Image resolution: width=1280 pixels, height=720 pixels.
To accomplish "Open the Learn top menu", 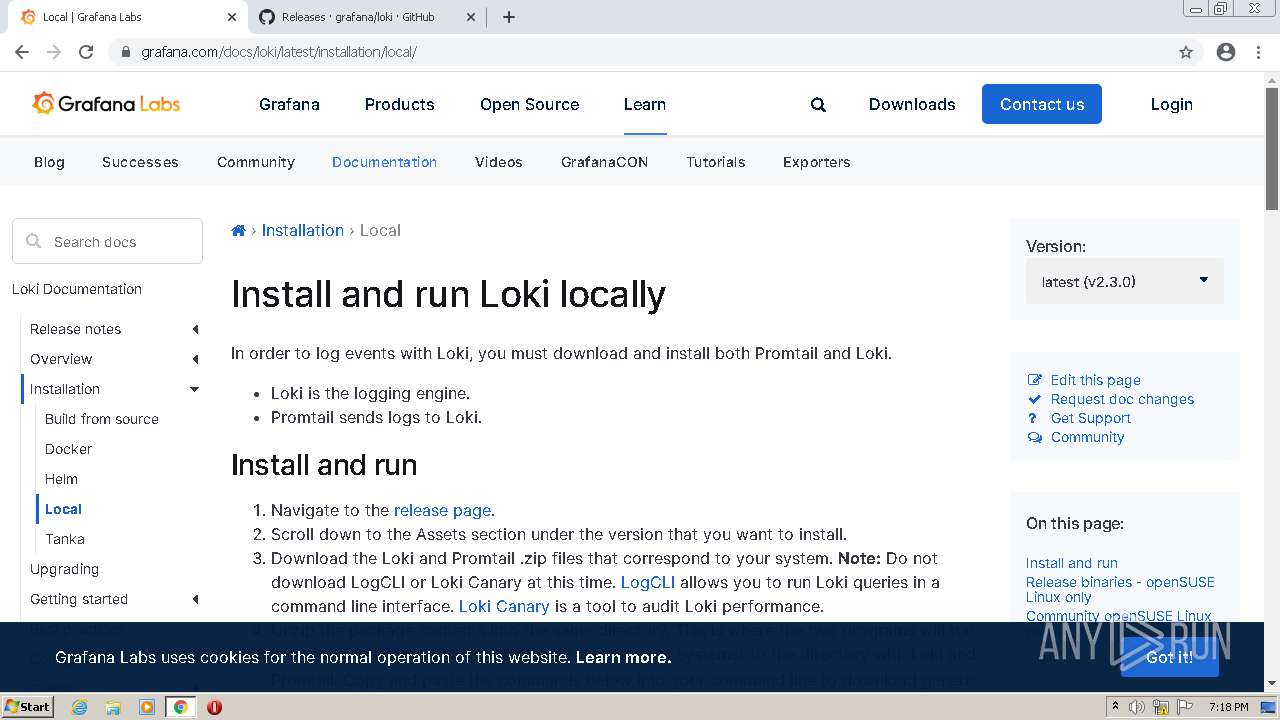I will coord(645,104).
